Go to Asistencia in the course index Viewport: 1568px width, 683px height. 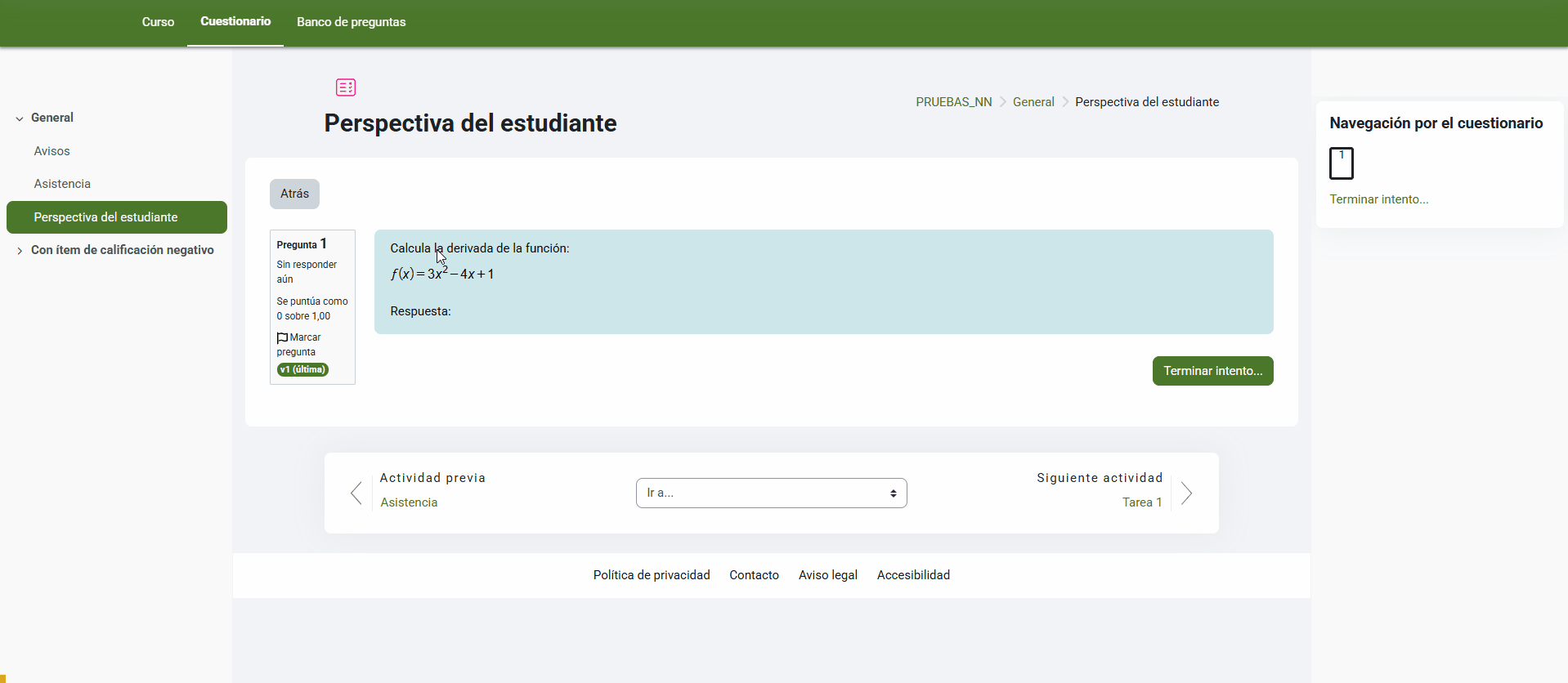[x=62, y=184]
